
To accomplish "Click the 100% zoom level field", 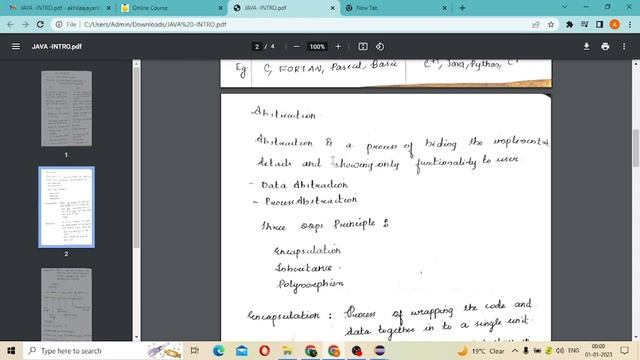I will click(x=317, y=47).
